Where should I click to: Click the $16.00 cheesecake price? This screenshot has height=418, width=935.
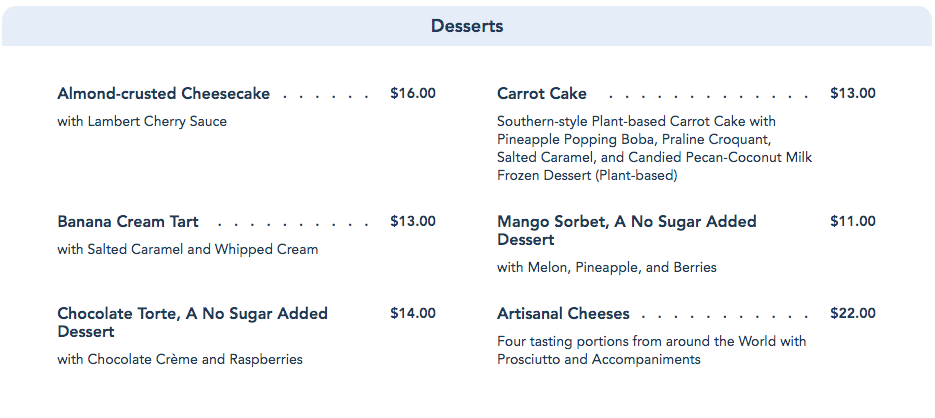tap(413, 94)
